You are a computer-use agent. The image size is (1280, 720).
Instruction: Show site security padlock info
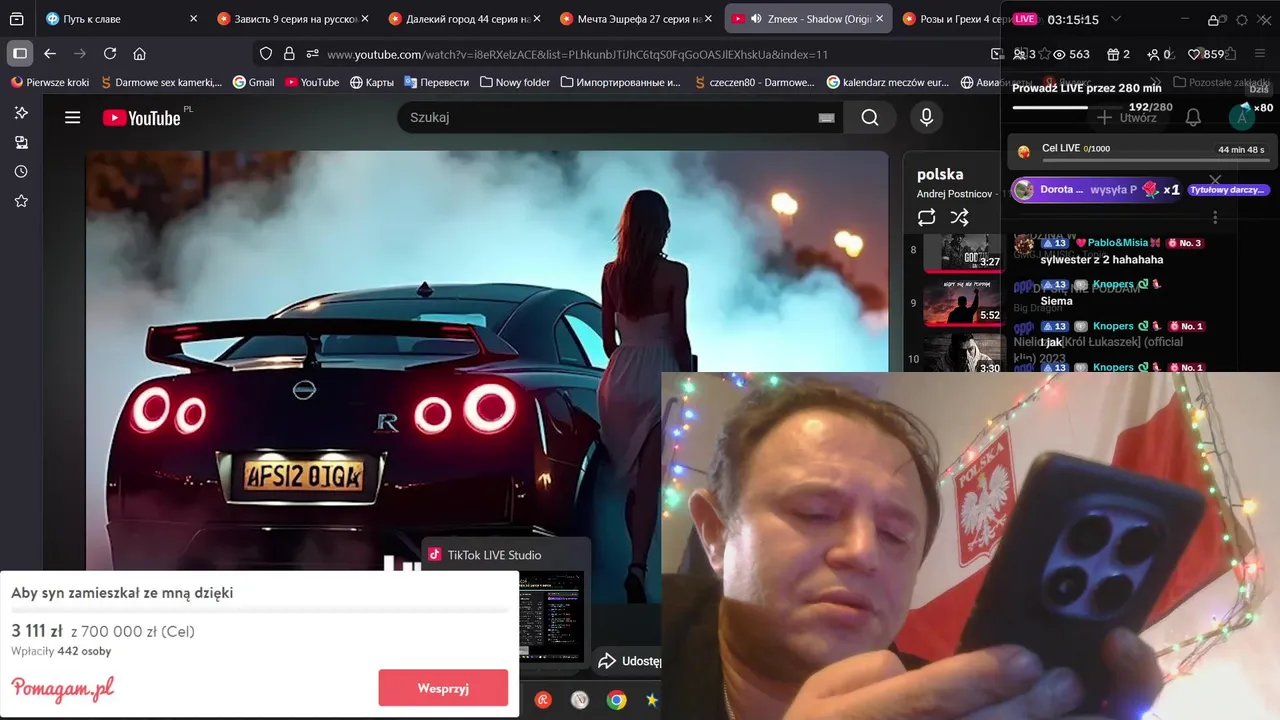pyautogui.click(x=289, y=54)
